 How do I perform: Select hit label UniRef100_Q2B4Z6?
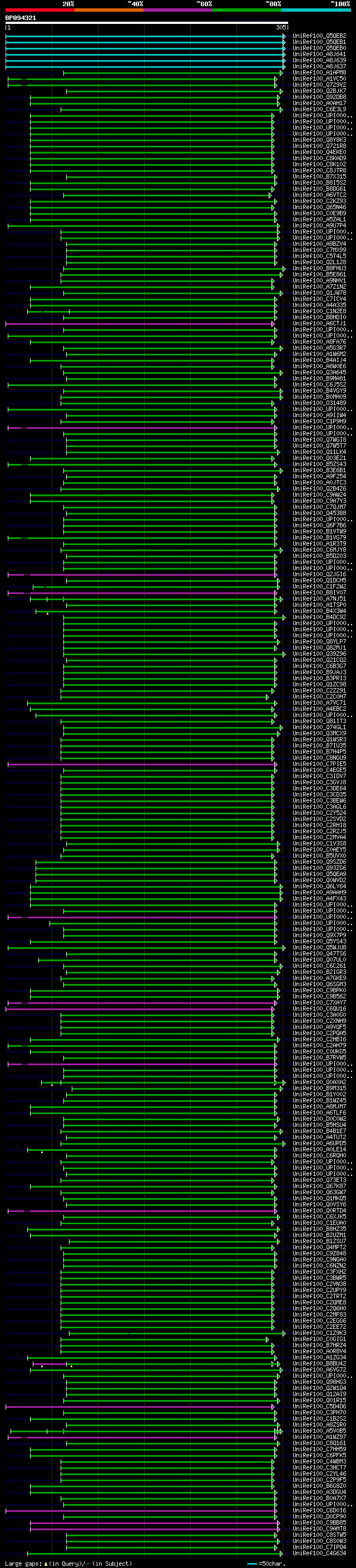click(x=319, y=489)
